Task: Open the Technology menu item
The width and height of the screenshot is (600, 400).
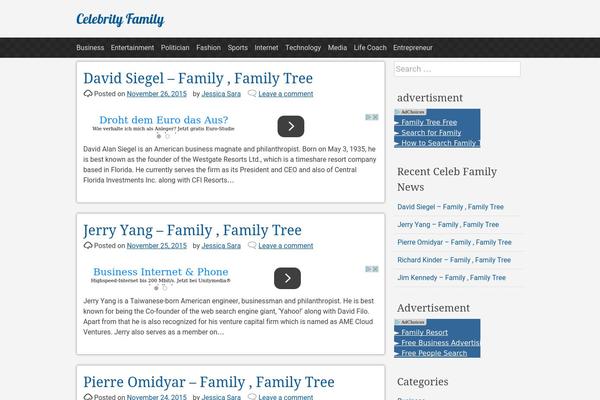Action: [x=303, y=48]
